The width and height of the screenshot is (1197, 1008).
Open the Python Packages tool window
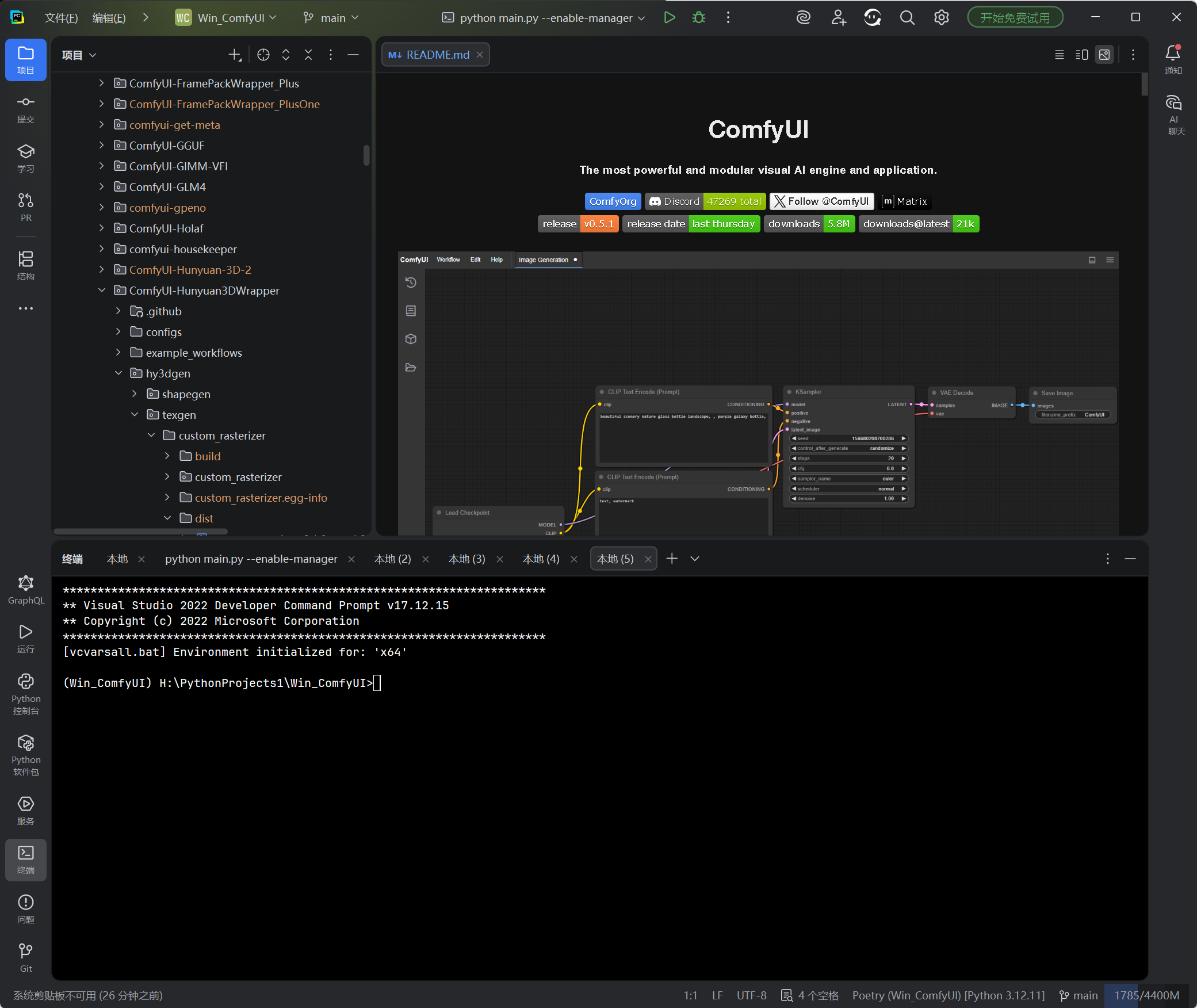point(25,754)
